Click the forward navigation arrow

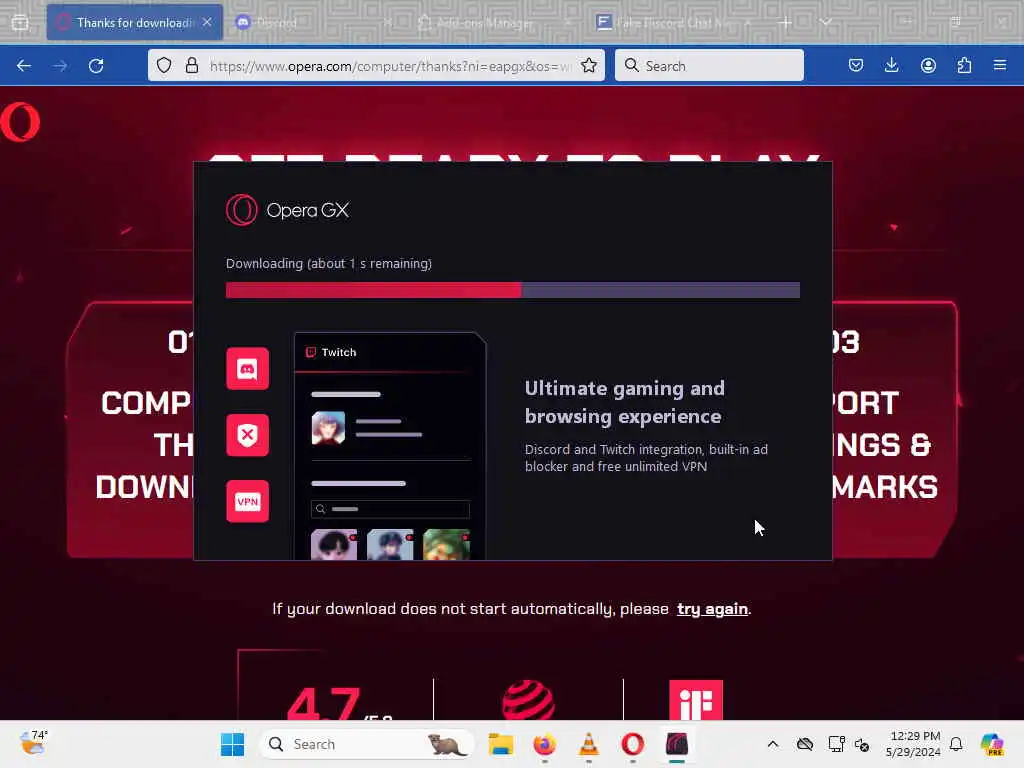60,66
